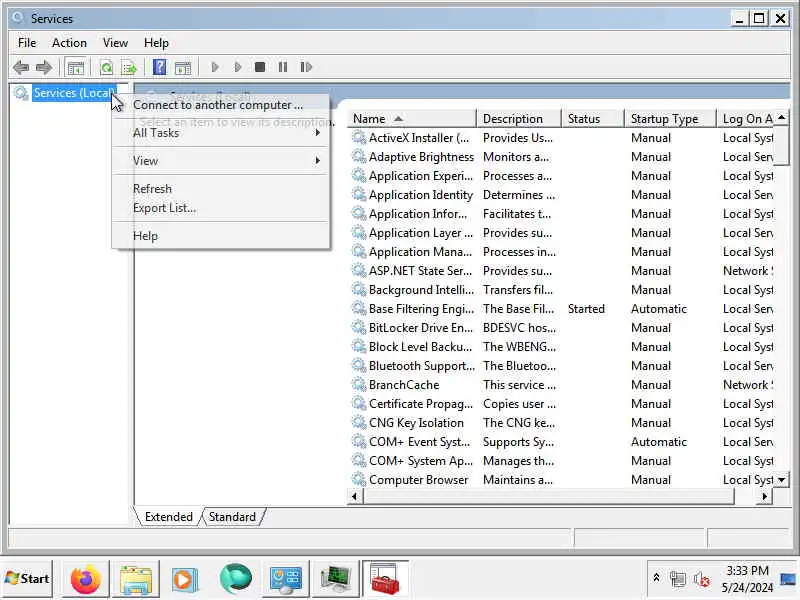Viewport: 800px width, 600px height.
Task: Click the Export List toolbar icon
Action: click(129, 67)
